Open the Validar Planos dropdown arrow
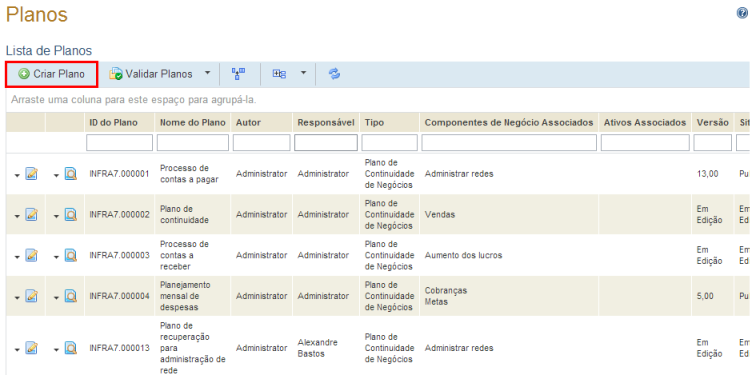 coord(207,74)
